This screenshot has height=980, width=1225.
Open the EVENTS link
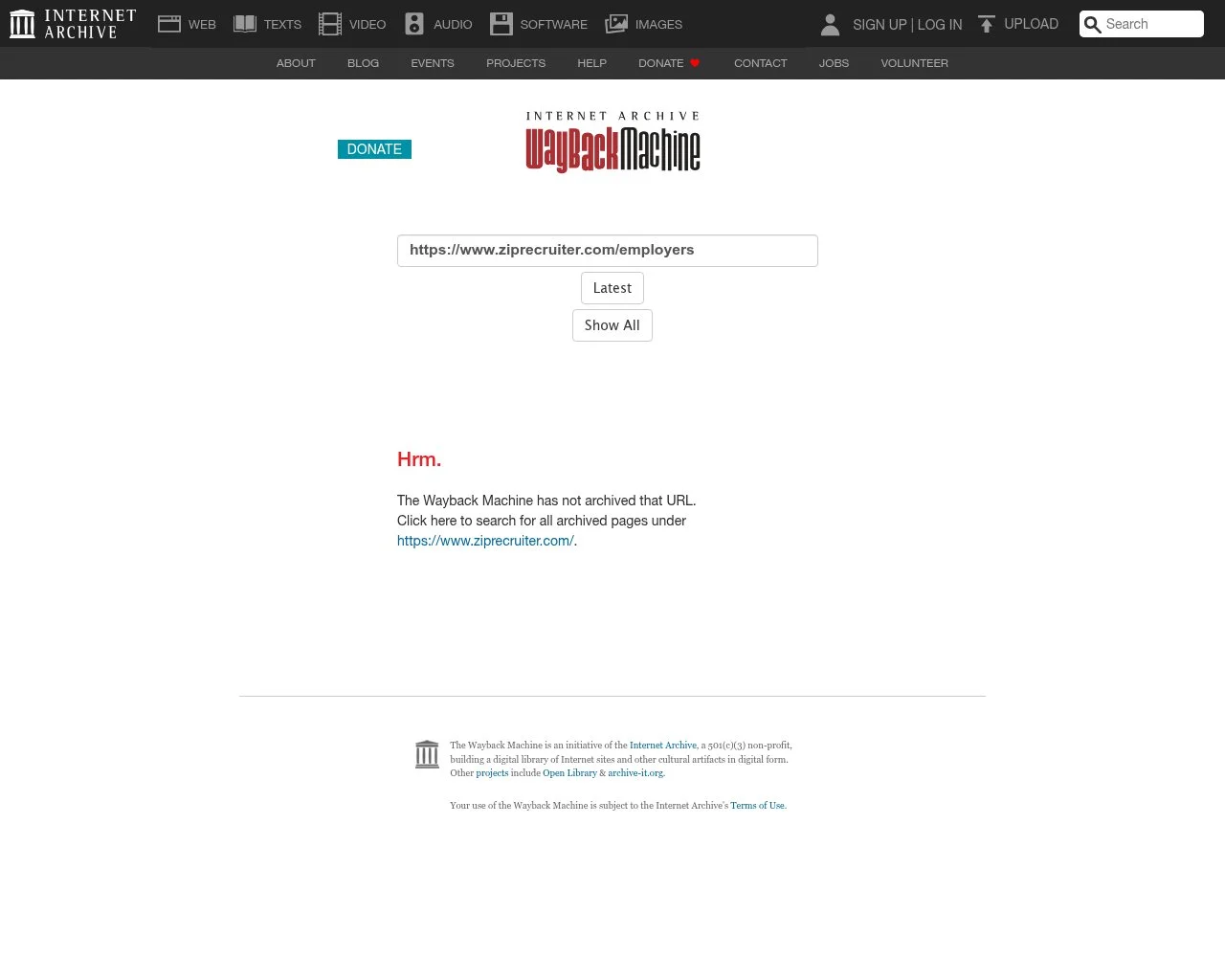pos(433,63)
